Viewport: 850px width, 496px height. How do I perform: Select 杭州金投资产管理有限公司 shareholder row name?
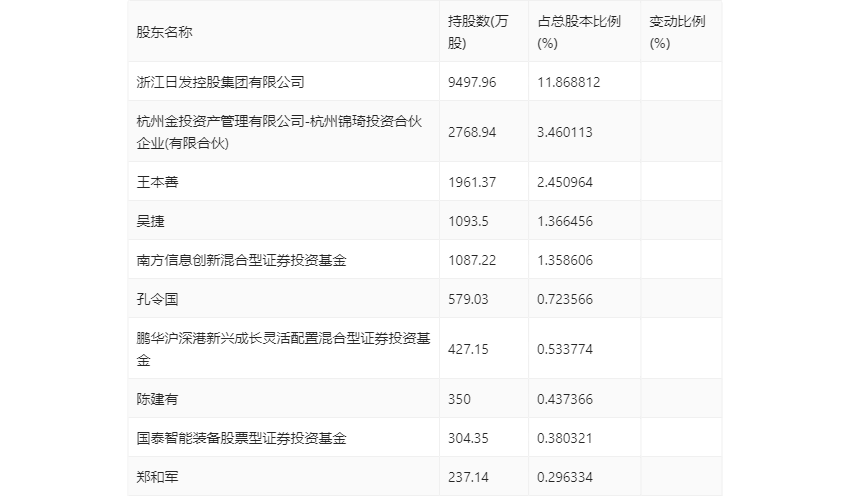point(279,132)
